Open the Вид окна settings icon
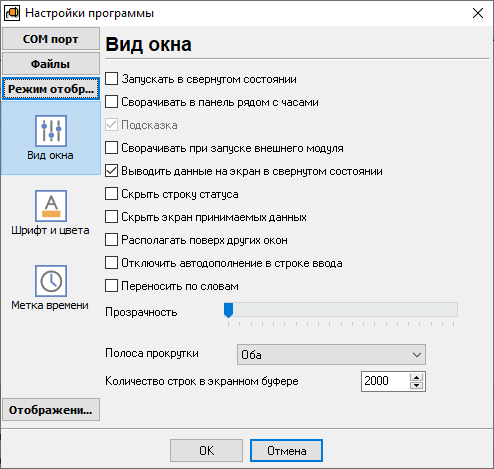Viewport: 494px width, 469px height. pyautogui.click(x=51, y=131)
